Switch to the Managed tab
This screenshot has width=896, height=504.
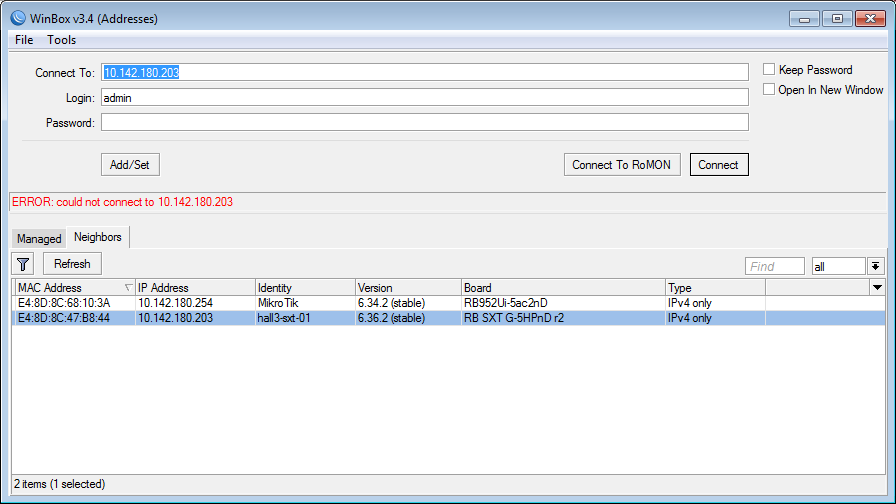(x=39, y=239)
